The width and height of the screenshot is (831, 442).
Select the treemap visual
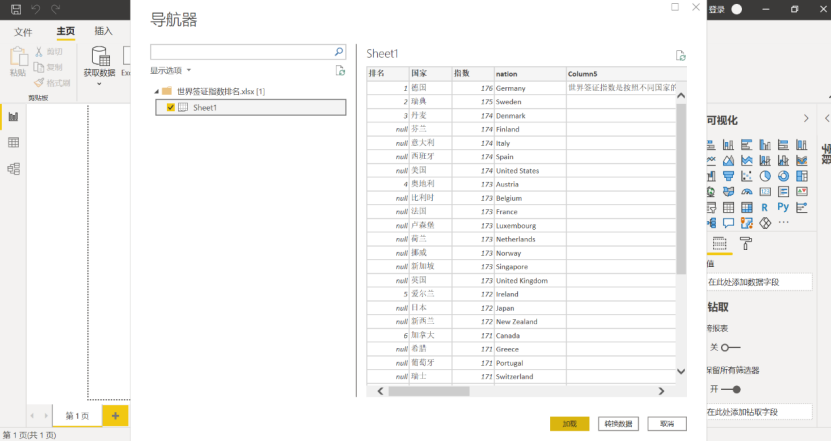[802, 176]
